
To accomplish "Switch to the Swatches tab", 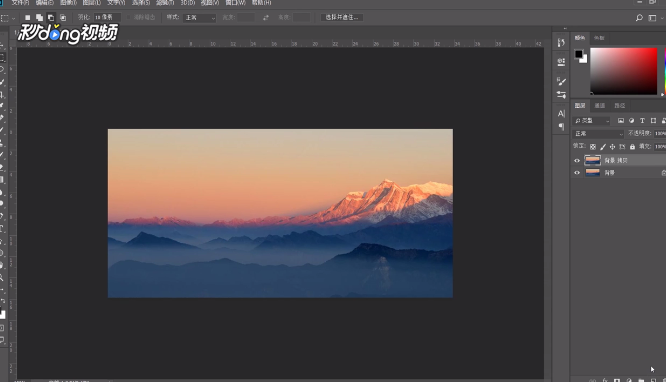I will 599,38.
